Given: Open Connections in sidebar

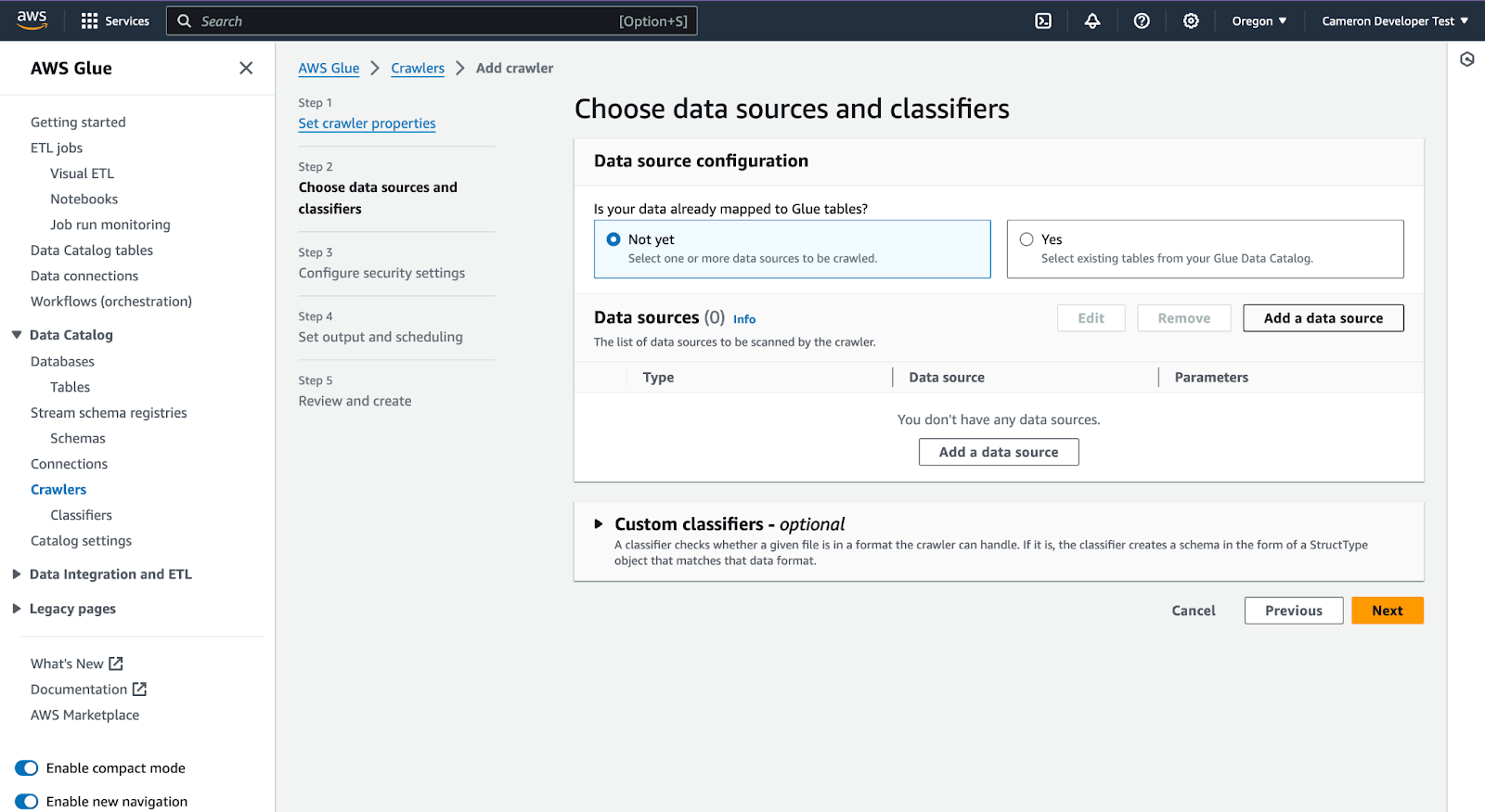Looking at the screenshot, I should click(69, 464).
